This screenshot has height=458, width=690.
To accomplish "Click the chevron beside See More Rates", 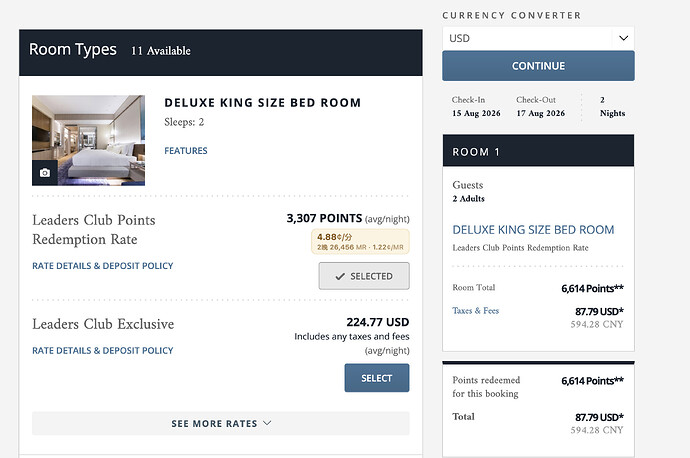I will 267,423.
